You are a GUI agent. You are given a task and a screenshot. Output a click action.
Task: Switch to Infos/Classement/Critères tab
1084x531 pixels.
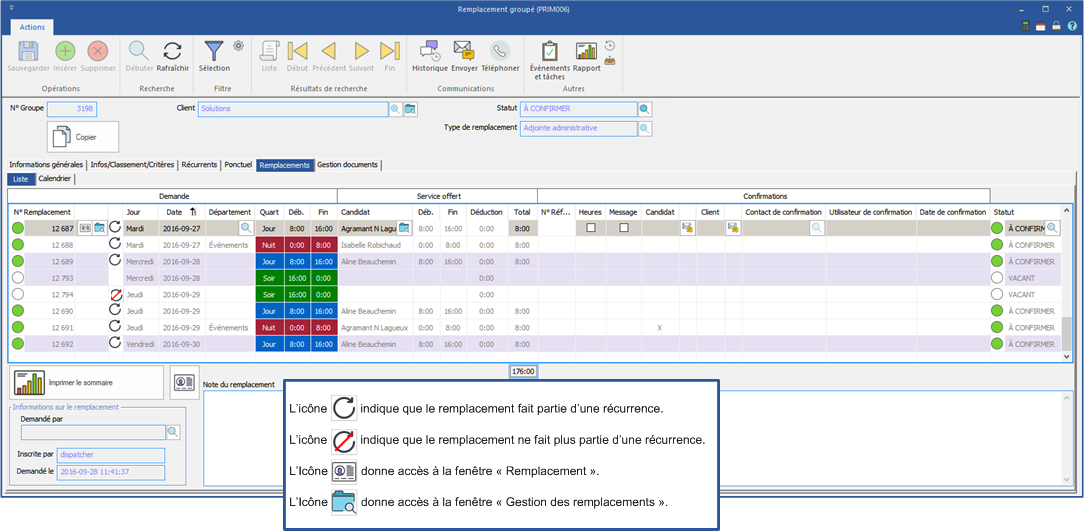(133, 165)
